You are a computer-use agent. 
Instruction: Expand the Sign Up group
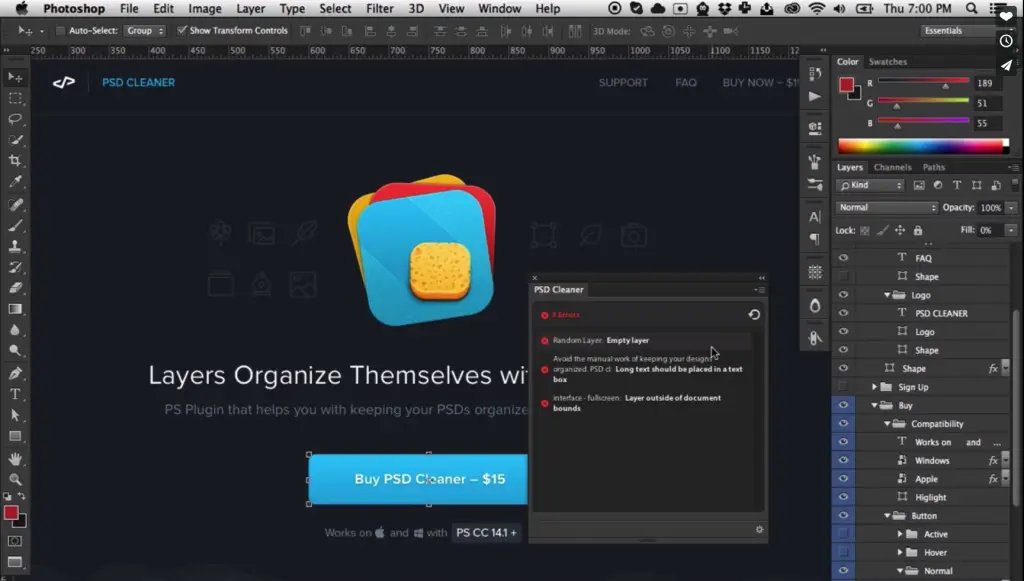coord(874,387)
